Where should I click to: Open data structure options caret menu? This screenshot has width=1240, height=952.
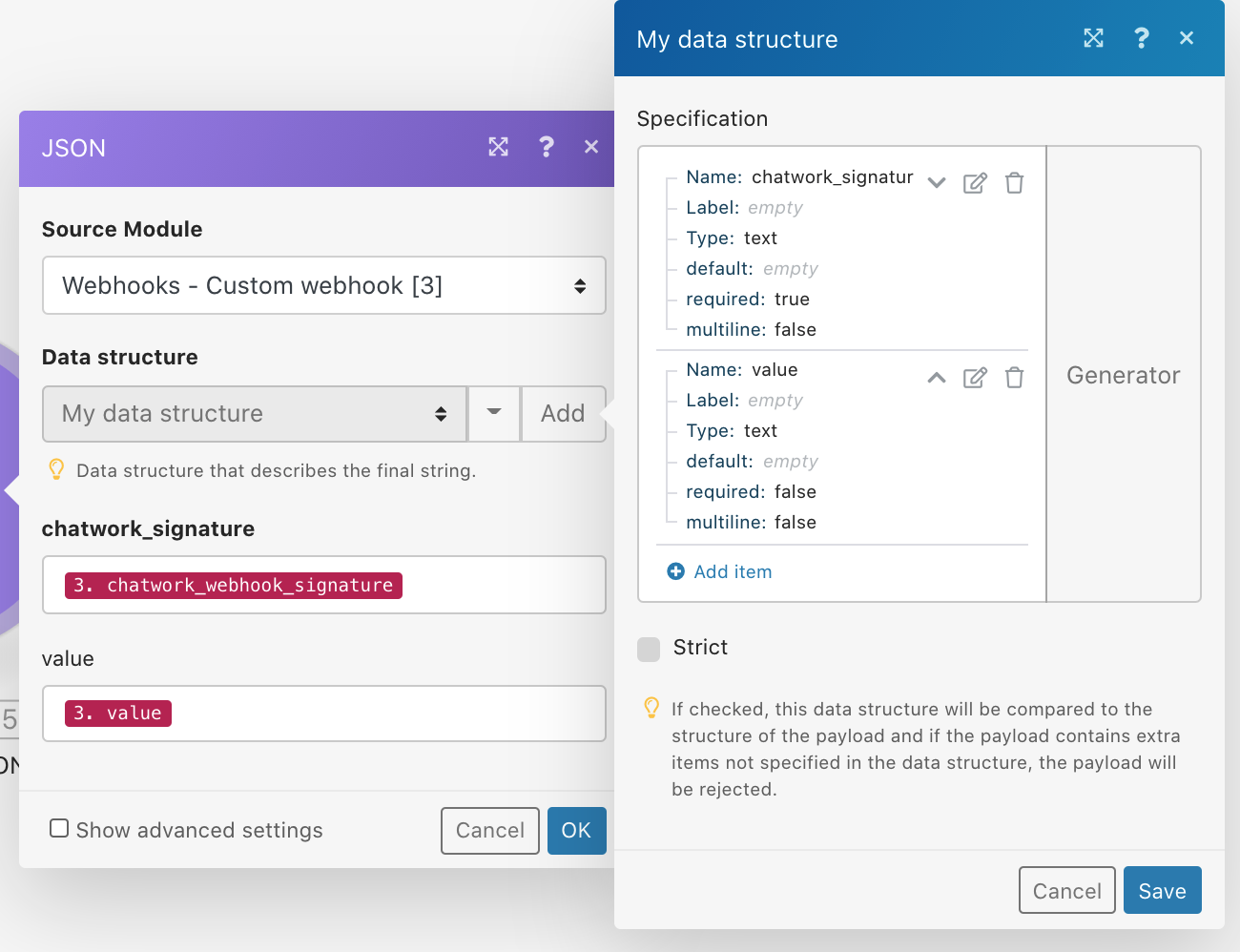click(x=494, y=413)
